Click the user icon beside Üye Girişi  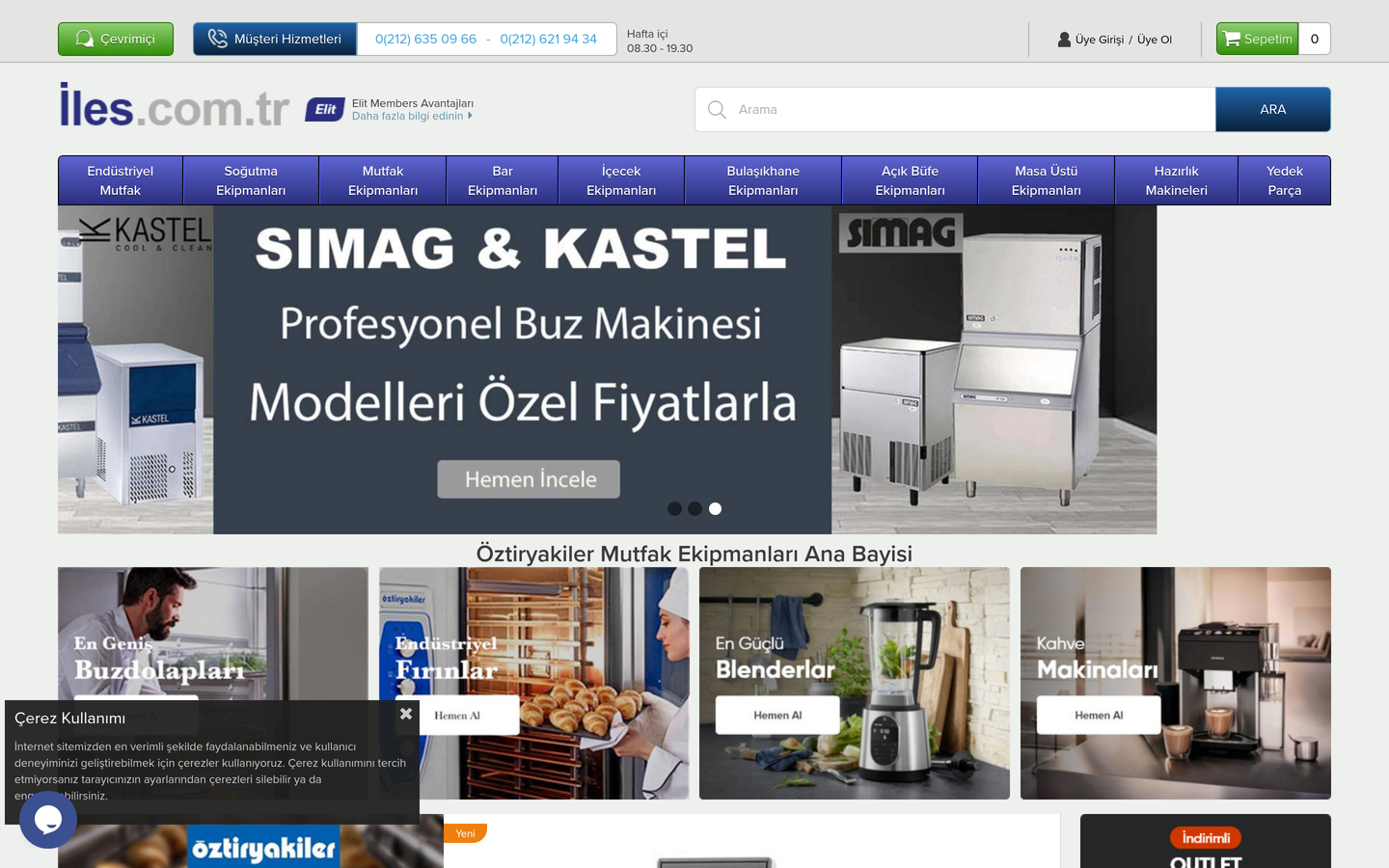coord(1064,40)
